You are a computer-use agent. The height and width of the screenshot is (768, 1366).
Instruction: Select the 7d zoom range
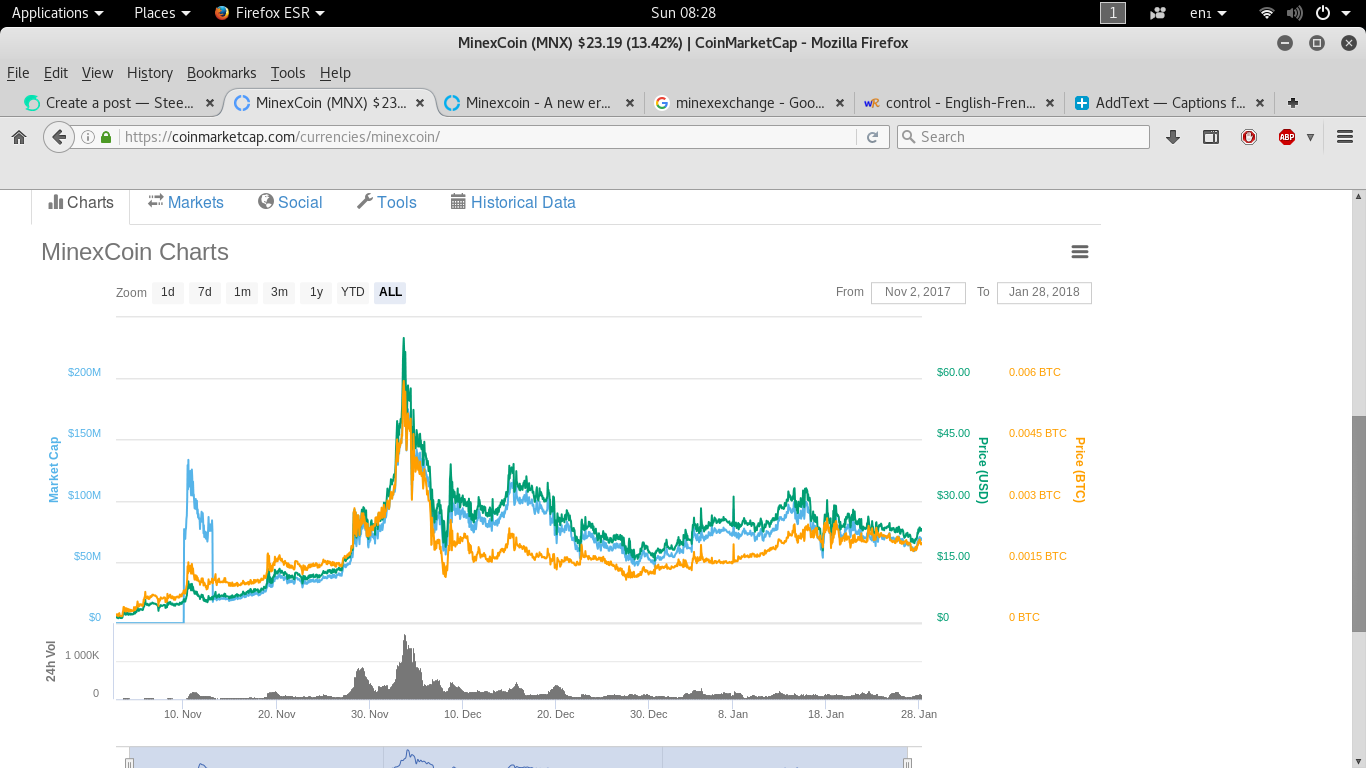point(205,292)
